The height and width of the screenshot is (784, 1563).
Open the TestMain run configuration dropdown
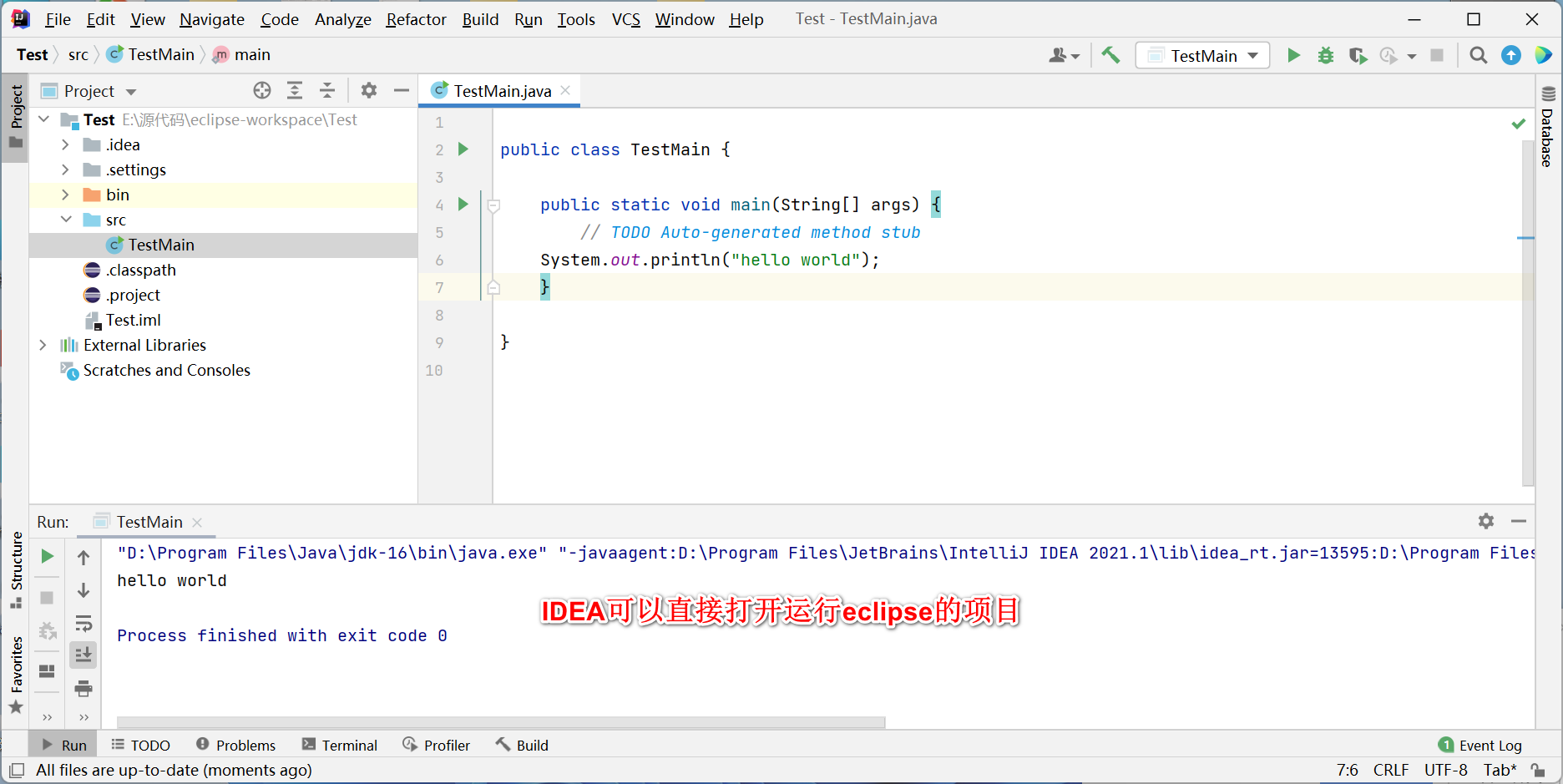(x=1202, y=55)
